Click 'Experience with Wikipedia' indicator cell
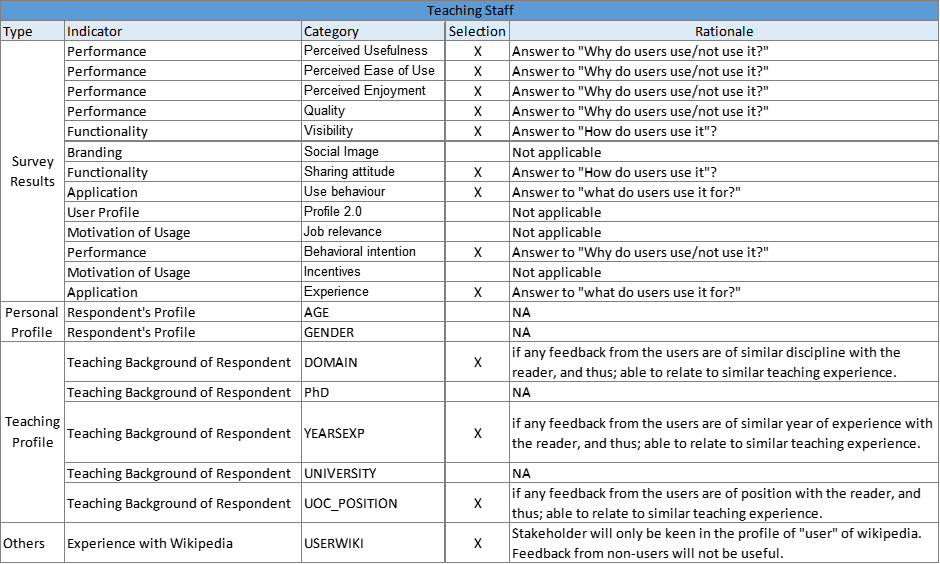 point(183,543)
